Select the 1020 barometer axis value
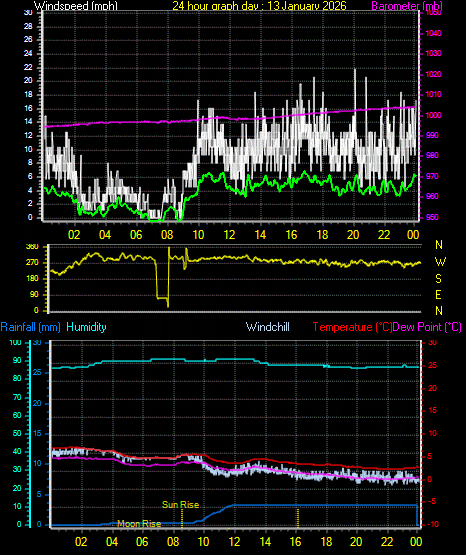466x555 pixels. pyautogui.click(x=433, y=74)
